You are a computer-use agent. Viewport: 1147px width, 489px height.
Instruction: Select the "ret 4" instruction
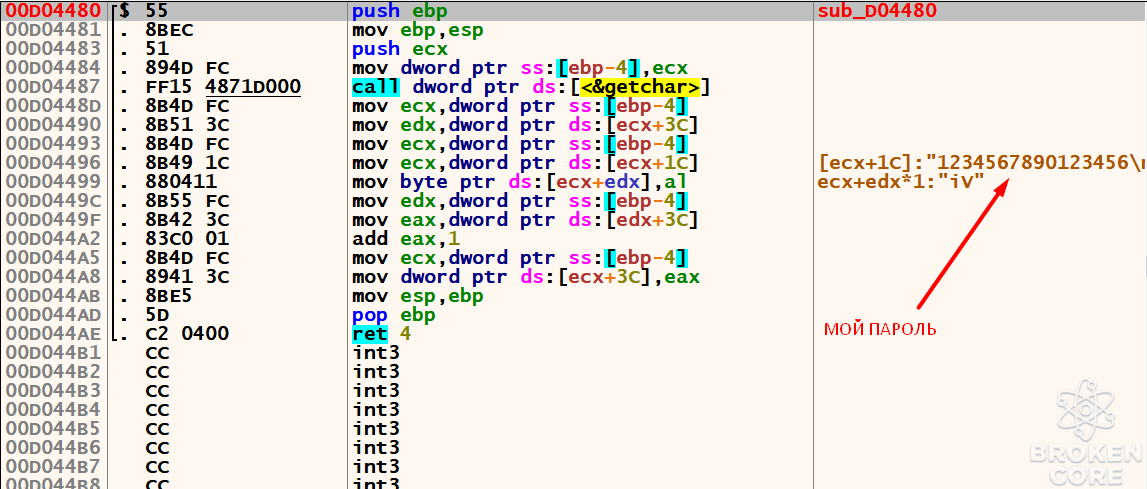(x=383, y=335)
